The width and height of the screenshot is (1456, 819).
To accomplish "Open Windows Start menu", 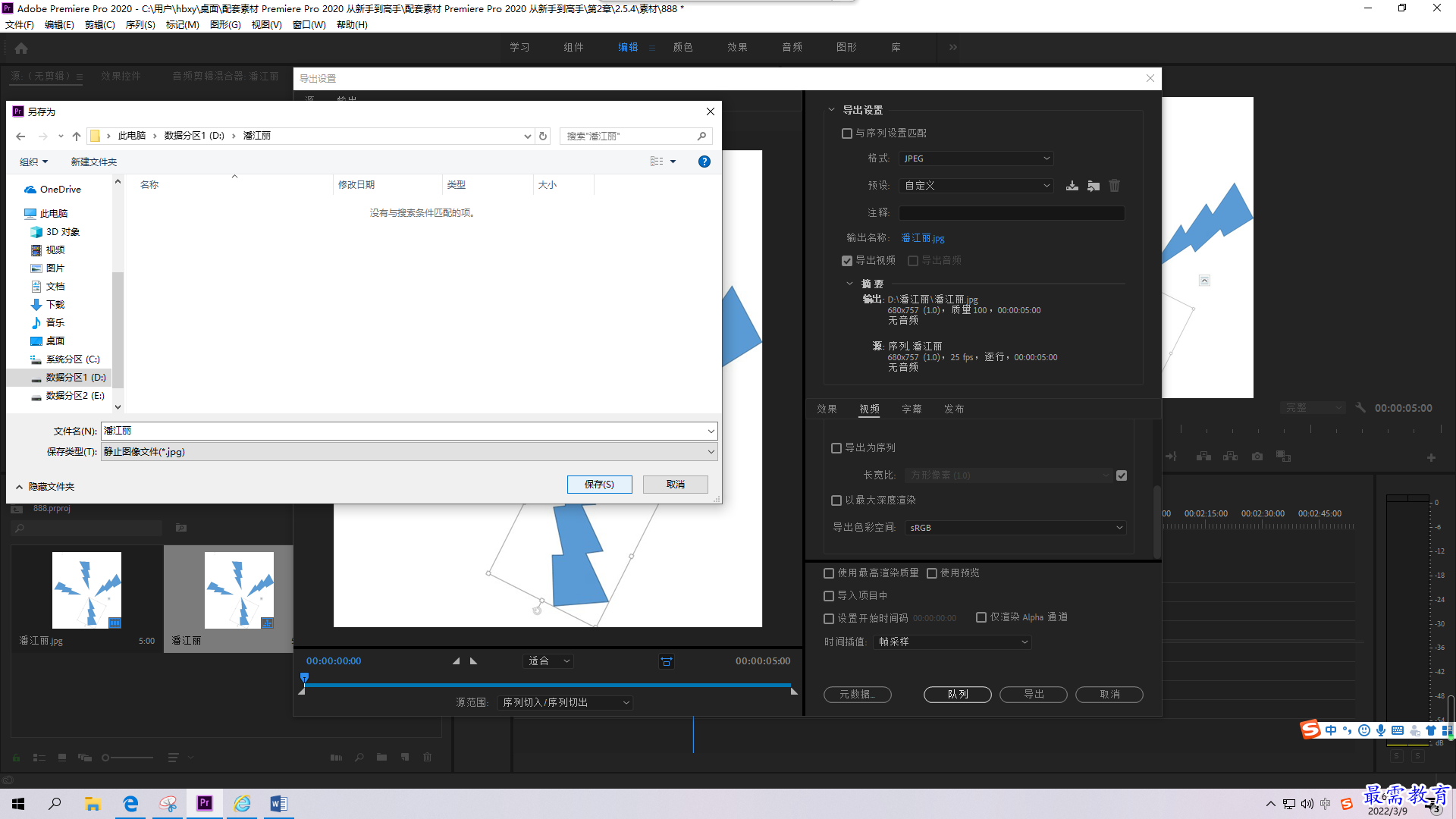I will coord(18,804).
